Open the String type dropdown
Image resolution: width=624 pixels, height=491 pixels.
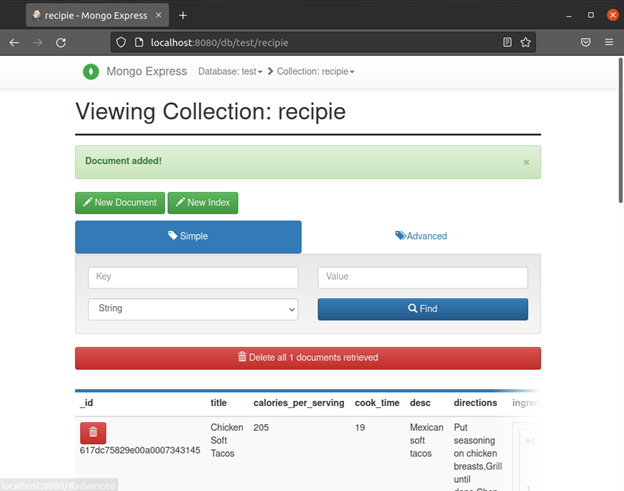click(x=193, y=309)
